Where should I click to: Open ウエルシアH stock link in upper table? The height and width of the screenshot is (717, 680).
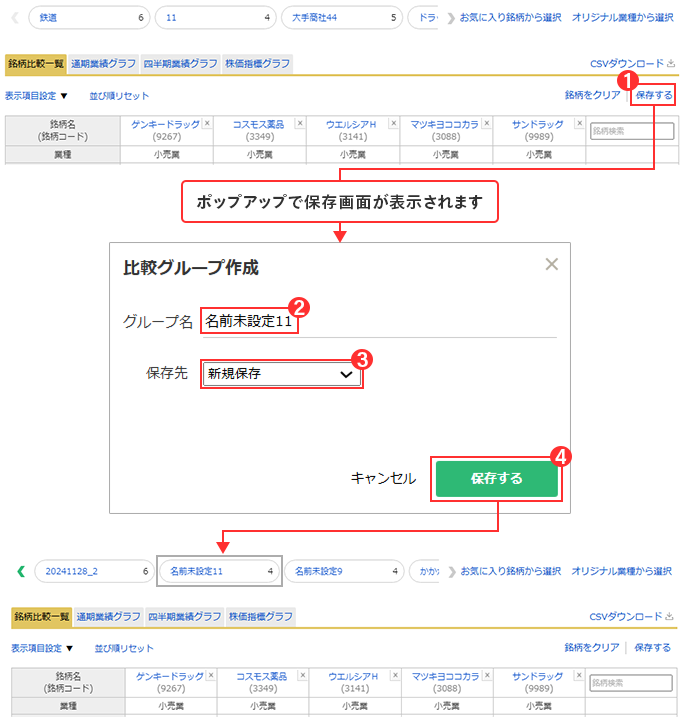click(351, 124)
